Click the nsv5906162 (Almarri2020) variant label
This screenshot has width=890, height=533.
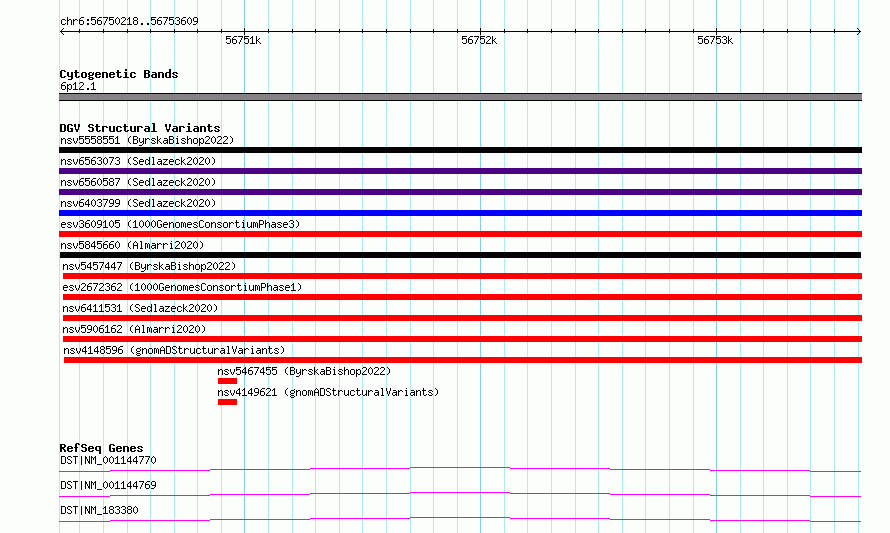point(134,329)
